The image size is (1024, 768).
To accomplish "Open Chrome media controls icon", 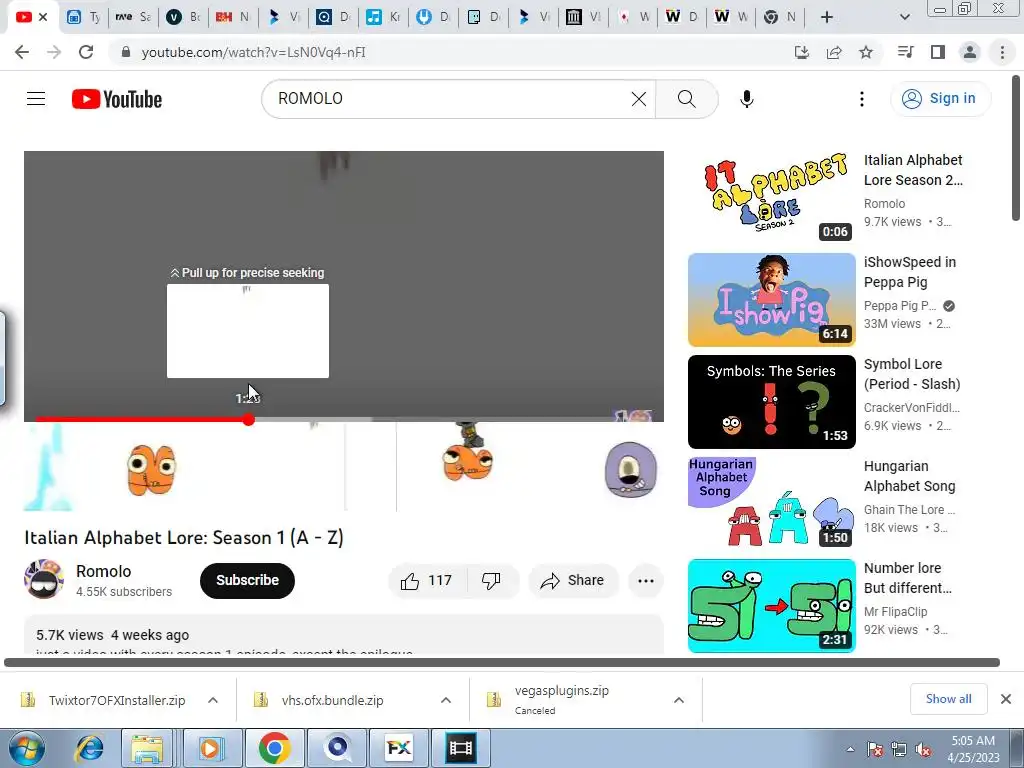I will coord(905,52).
